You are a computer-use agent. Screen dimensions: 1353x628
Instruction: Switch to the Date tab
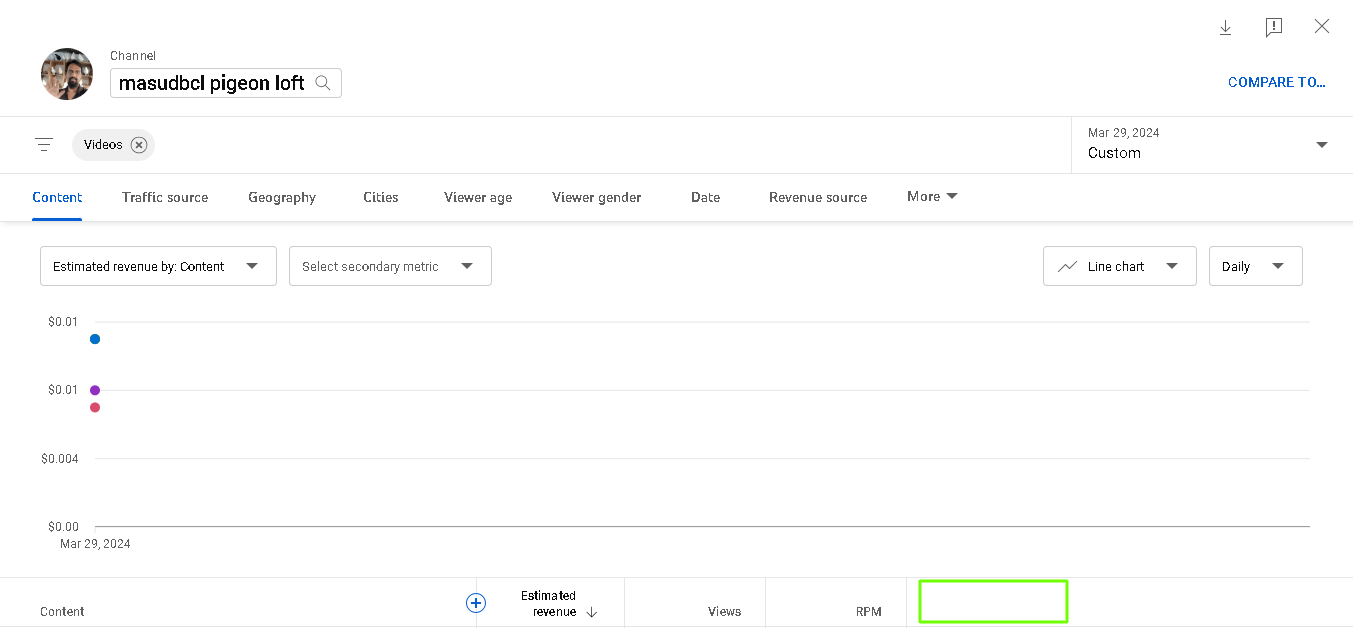(705, 197)
